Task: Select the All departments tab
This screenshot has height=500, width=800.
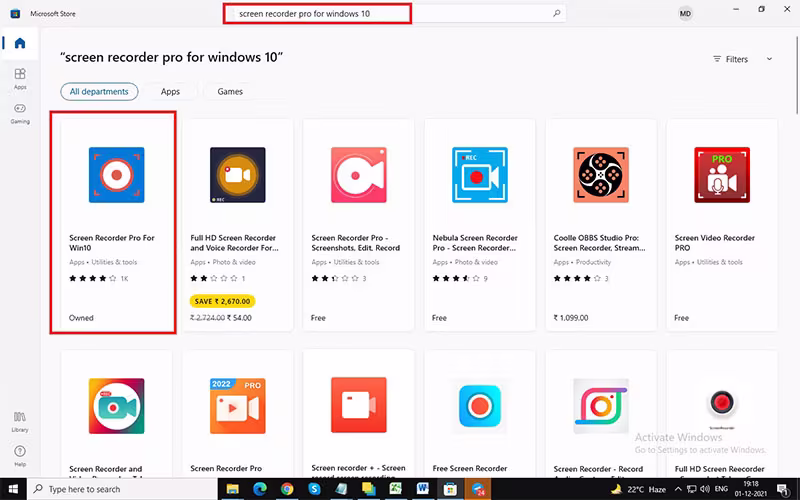Action: pyautogui.click(x=99, y=92)
